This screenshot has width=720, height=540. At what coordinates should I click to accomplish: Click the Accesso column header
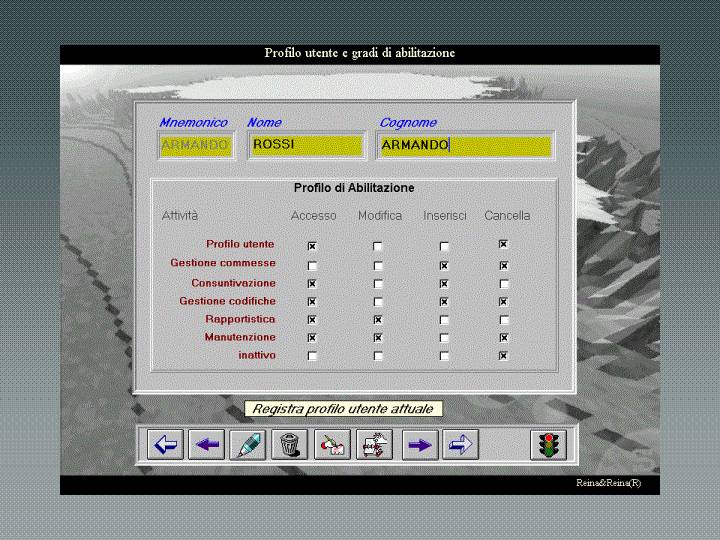(x=314, y=215)
